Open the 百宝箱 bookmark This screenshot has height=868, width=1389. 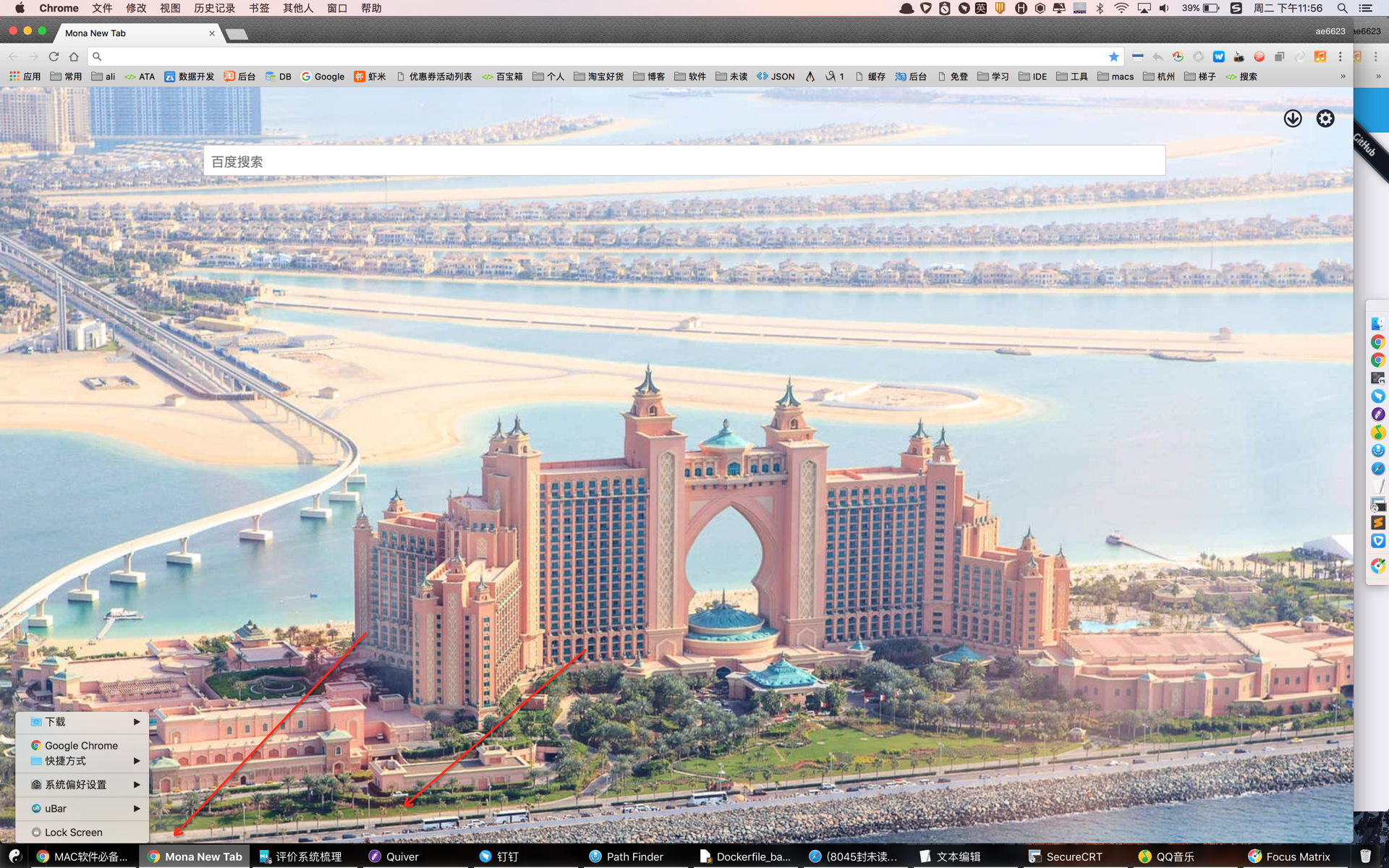[502, 77]
